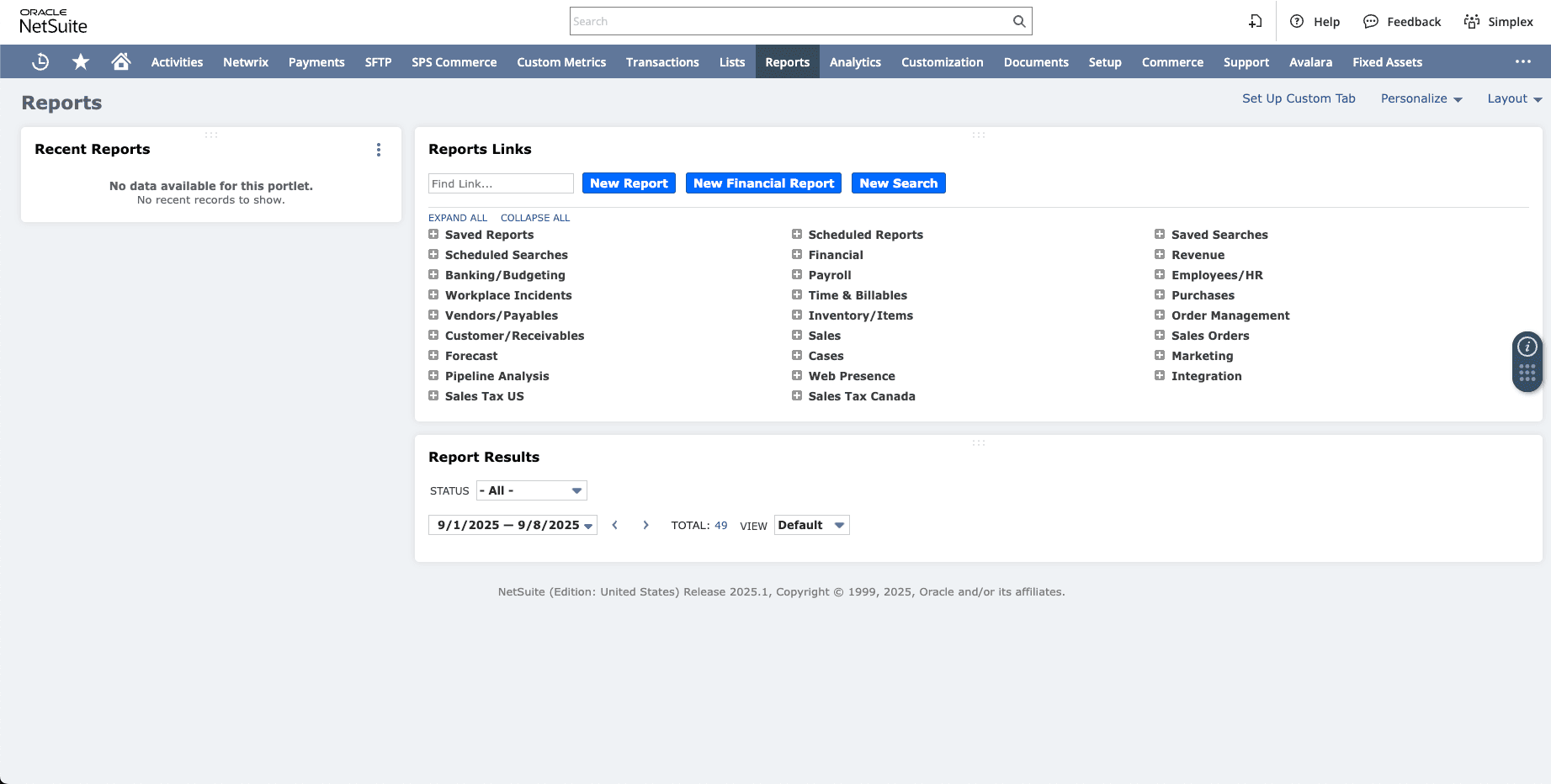Image resolution: width=1551 pixels, height=784 pixels.
Task: Open the Transactions menu tab
Action: (662, 62)
